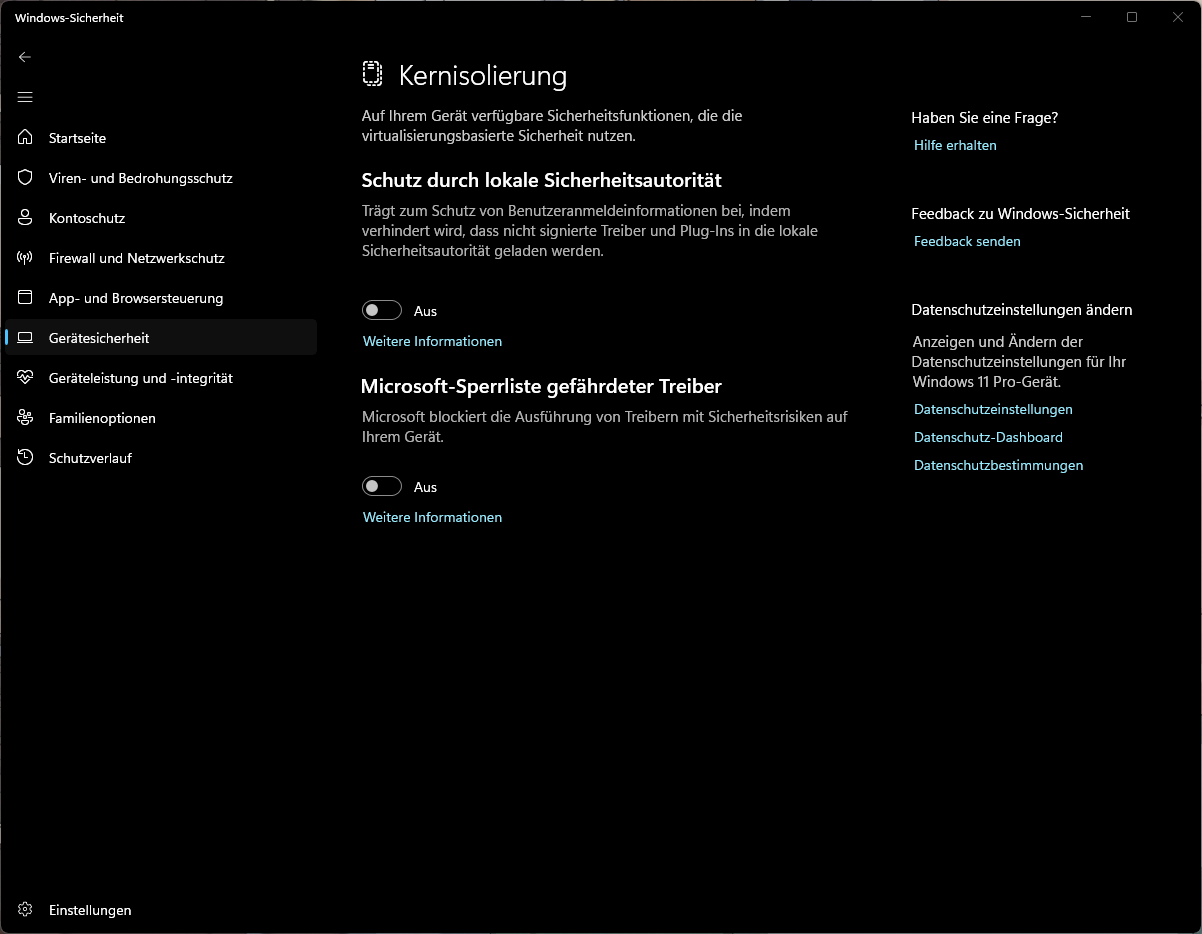Image resolution: width=1202 pixels, height=934 pixels.
Task: Open Viren- und Bedrohungsschutz section
Action: coord(161,178)
